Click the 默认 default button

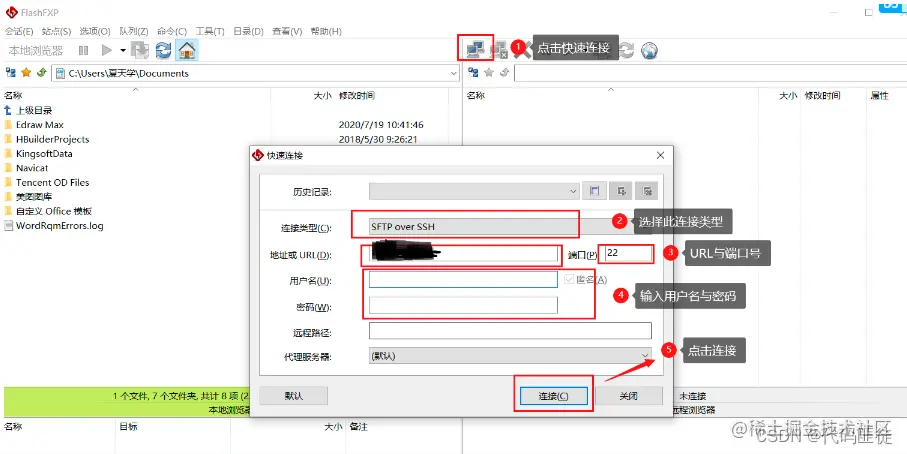pyautogui.click(x=293, y=396)
